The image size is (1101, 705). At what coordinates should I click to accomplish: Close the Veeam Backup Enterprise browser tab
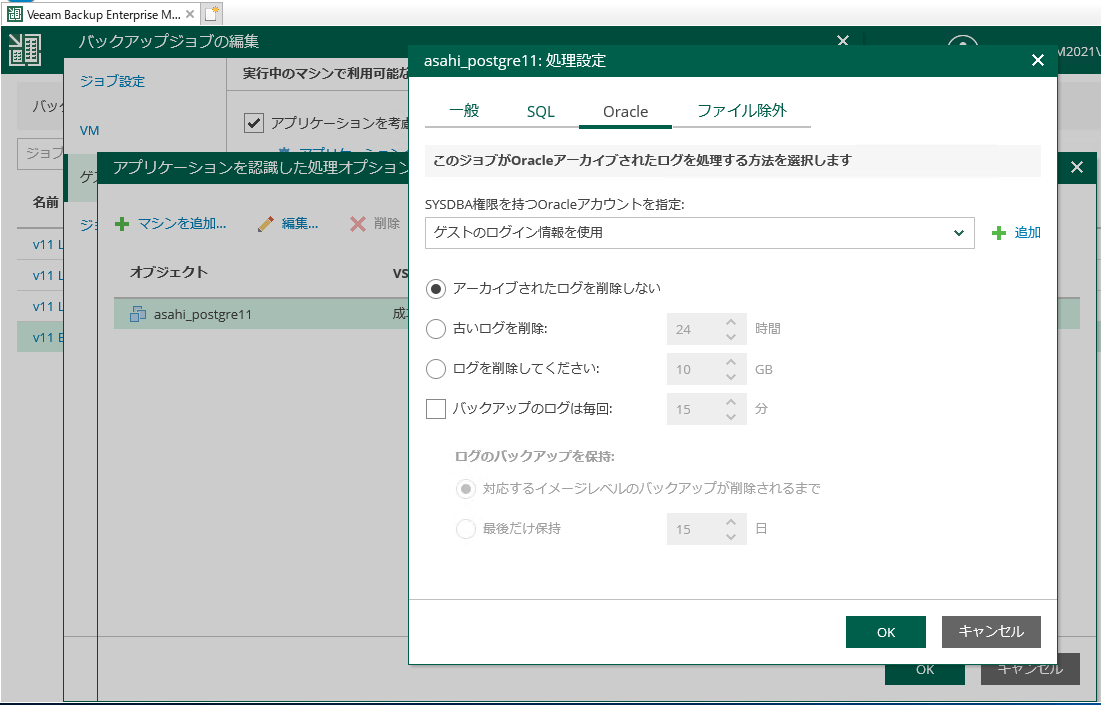(190, 14)
